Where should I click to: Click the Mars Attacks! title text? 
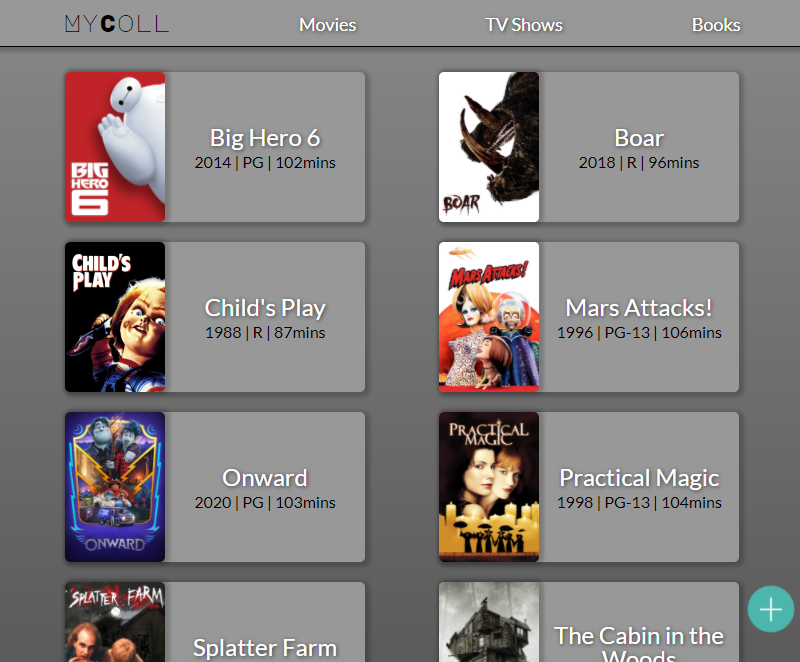[639, 308]
